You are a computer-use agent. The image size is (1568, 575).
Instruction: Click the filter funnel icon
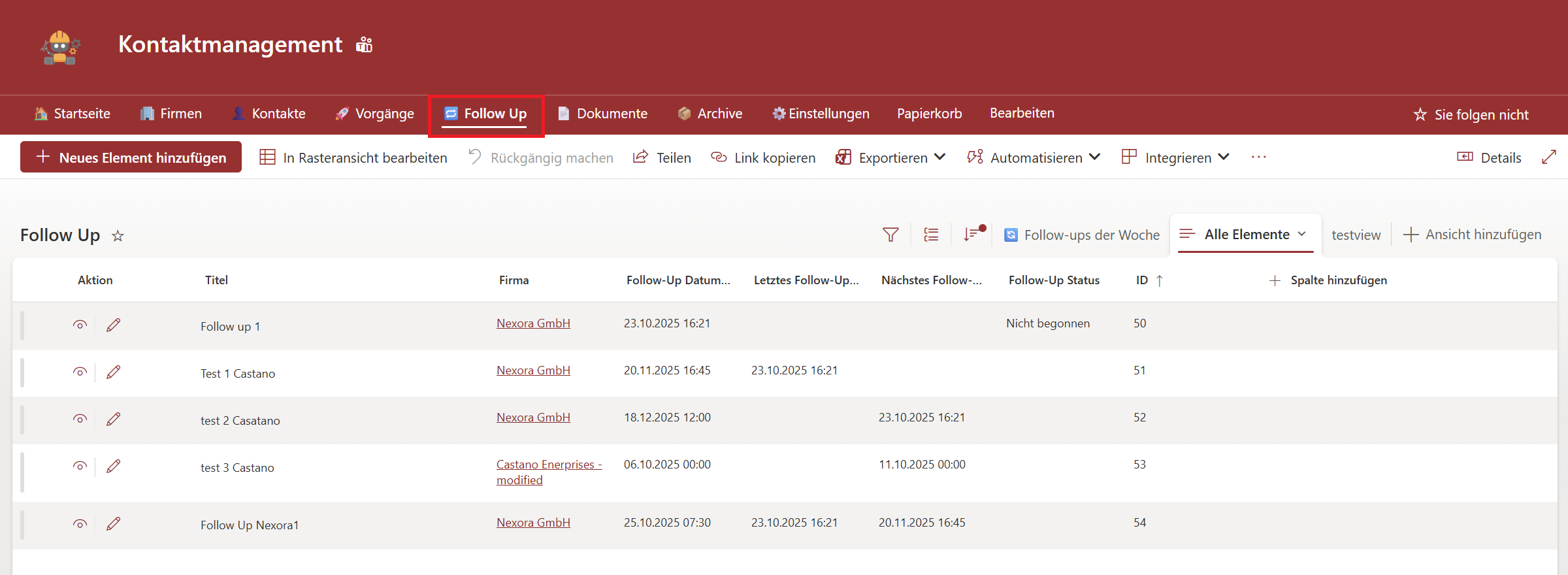tap(890, 235)
